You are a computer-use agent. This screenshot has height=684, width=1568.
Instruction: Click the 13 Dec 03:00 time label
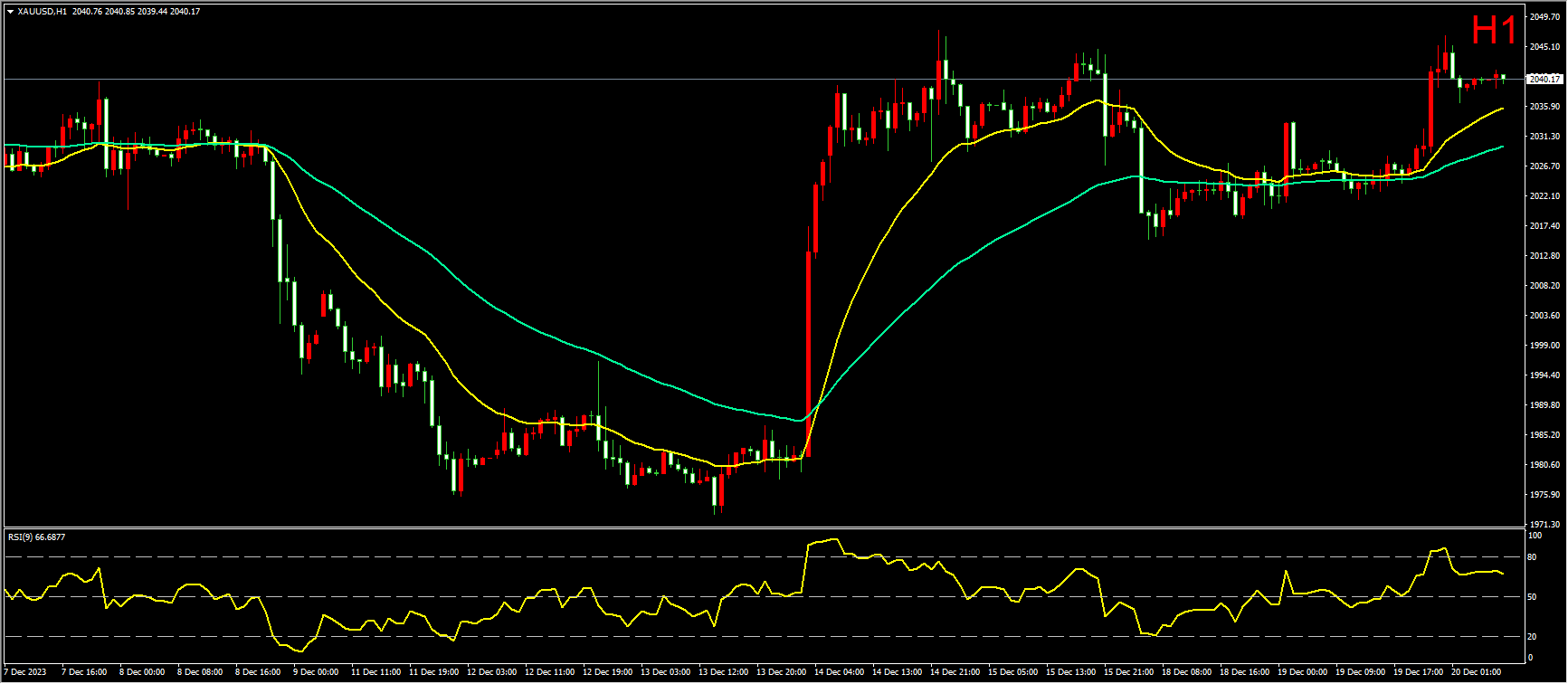tap(665, 672)
